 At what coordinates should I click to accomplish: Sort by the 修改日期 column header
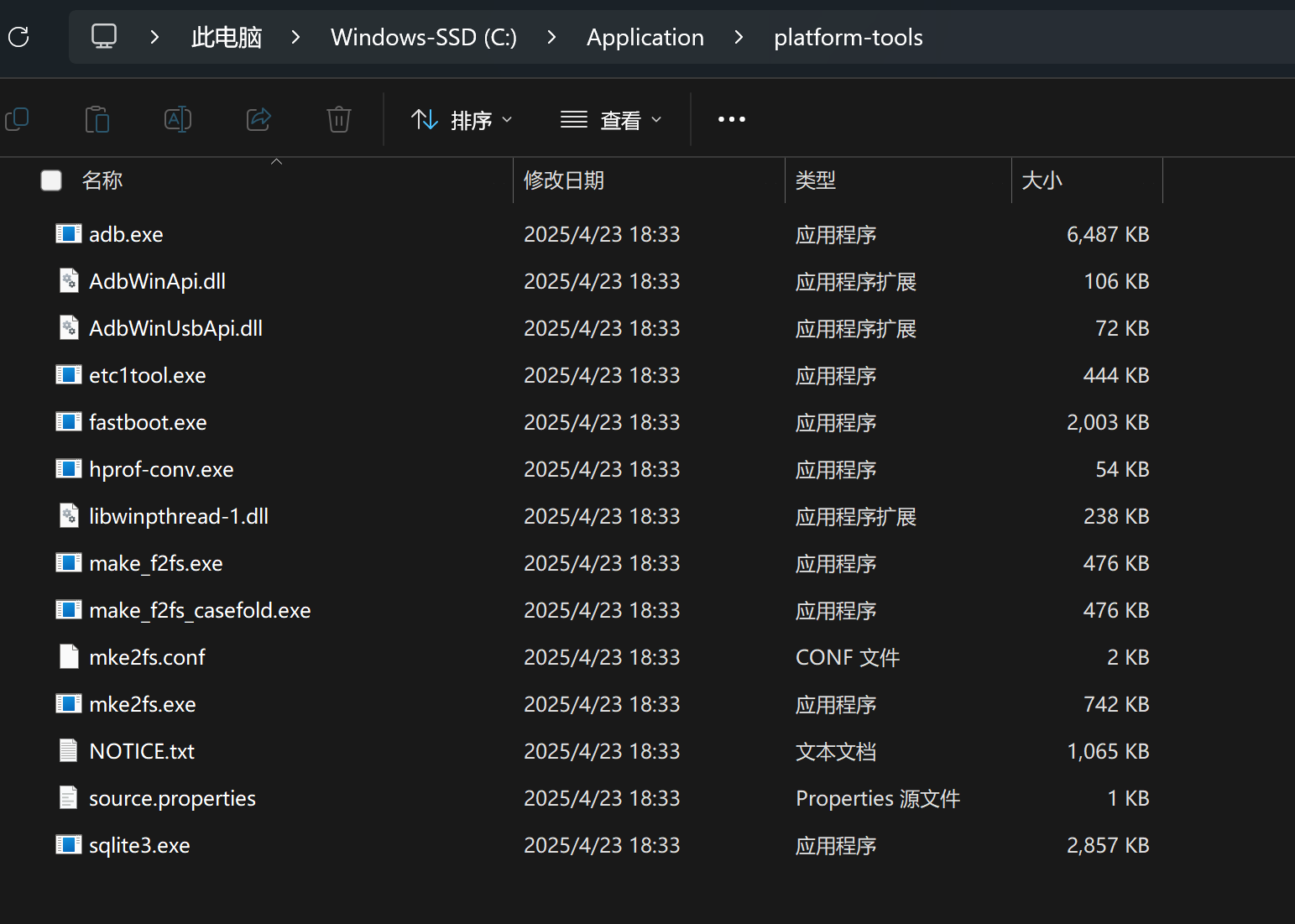pos(564,180)
